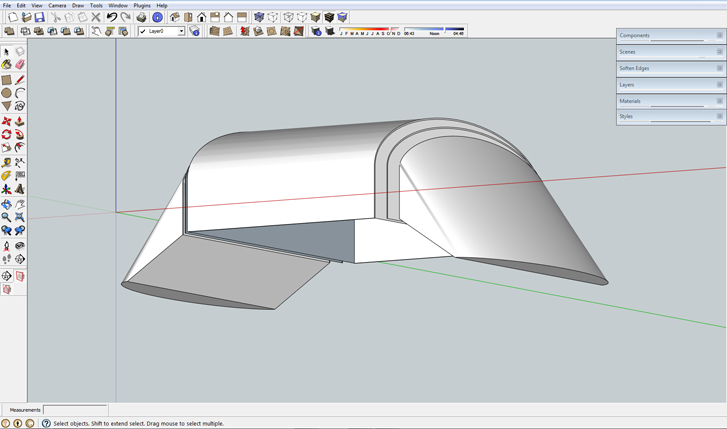The height and width of the screenshot is (429, 727).
Task: Select the Circle drawing tool
Action: [7, 93]
